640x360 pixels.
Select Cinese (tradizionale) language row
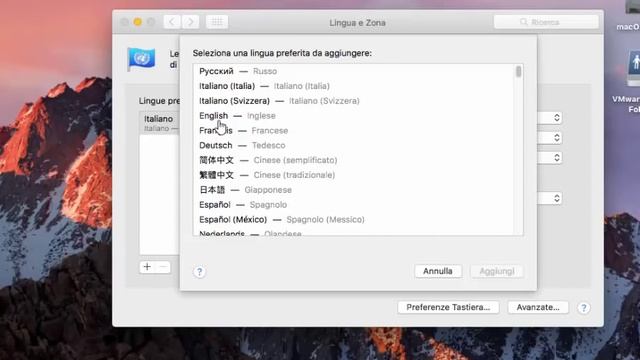353,175
